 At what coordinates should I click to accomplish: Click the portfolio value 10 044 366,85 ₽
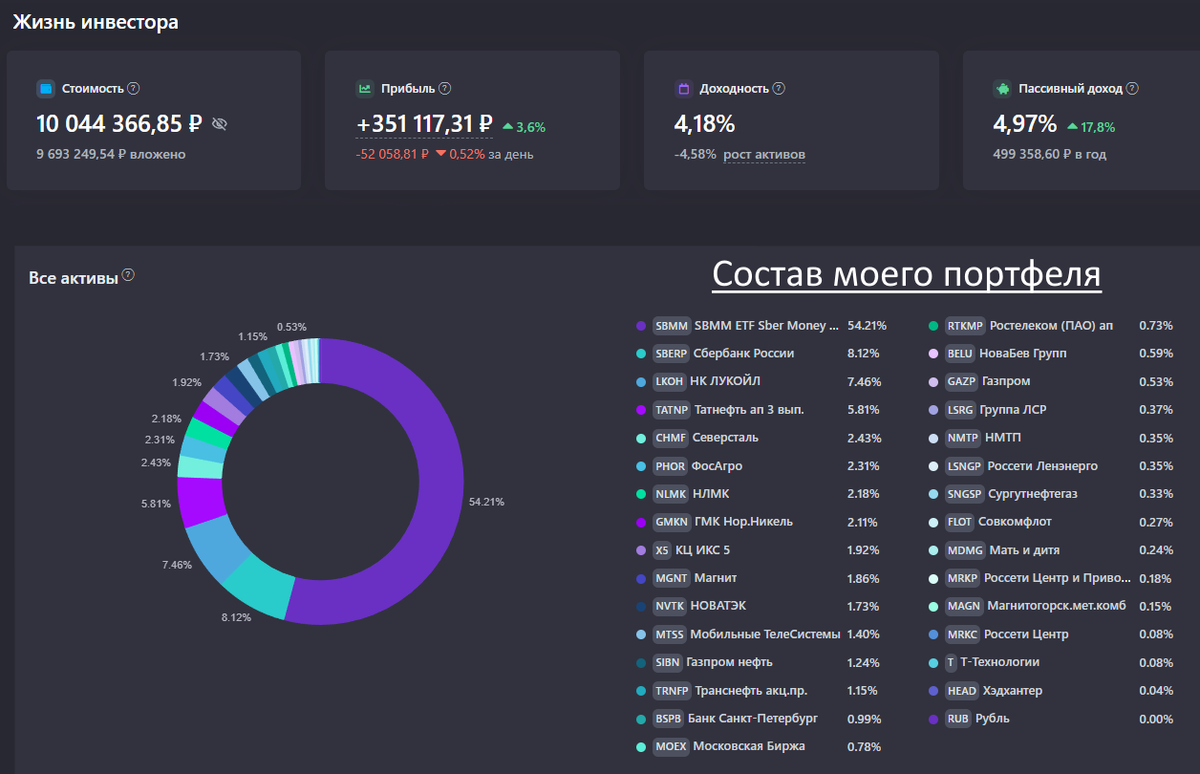click(120, 124)
